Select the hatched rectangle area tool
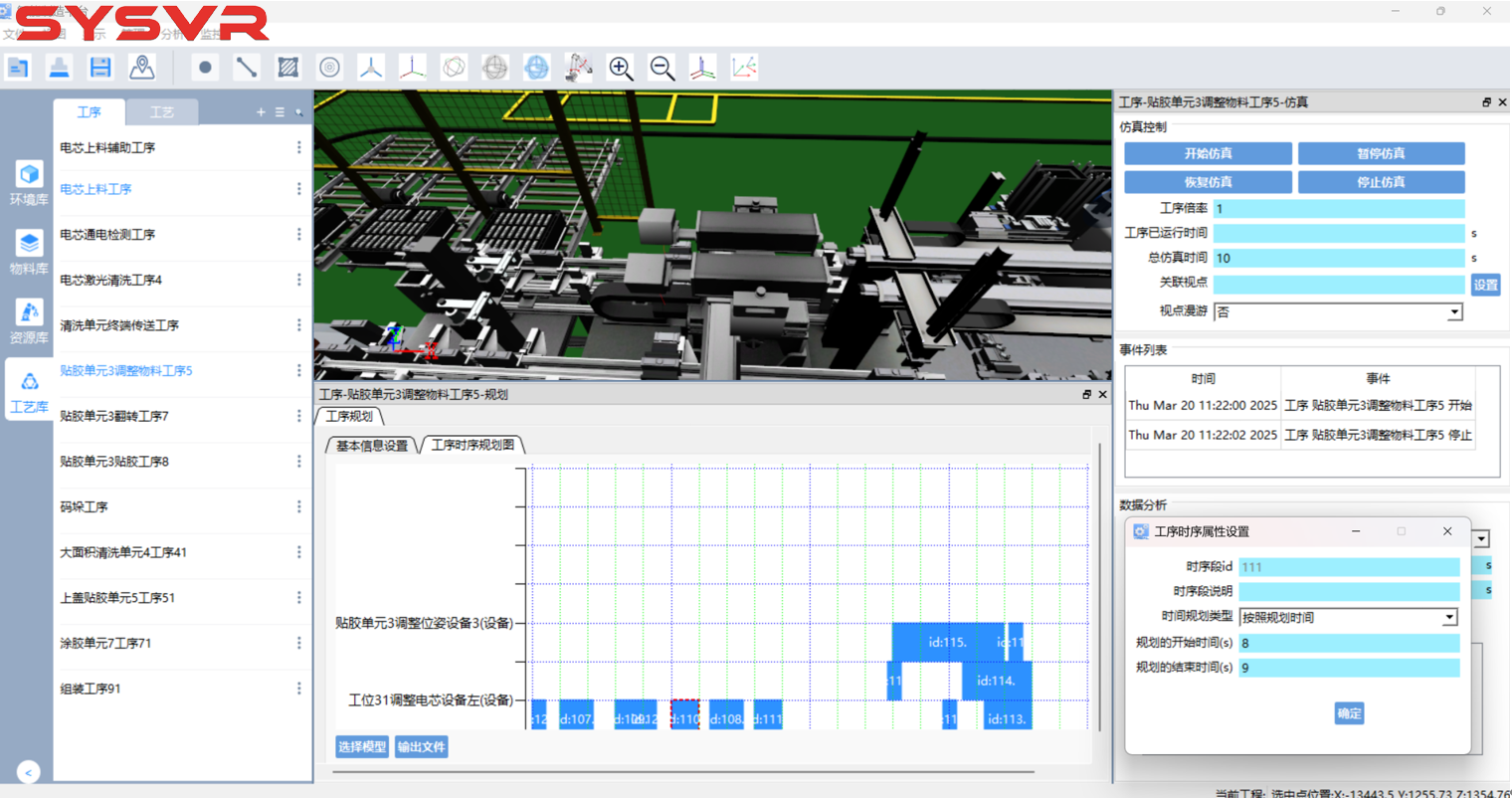This screenshot has width=1512, height=798. (287, 68)
